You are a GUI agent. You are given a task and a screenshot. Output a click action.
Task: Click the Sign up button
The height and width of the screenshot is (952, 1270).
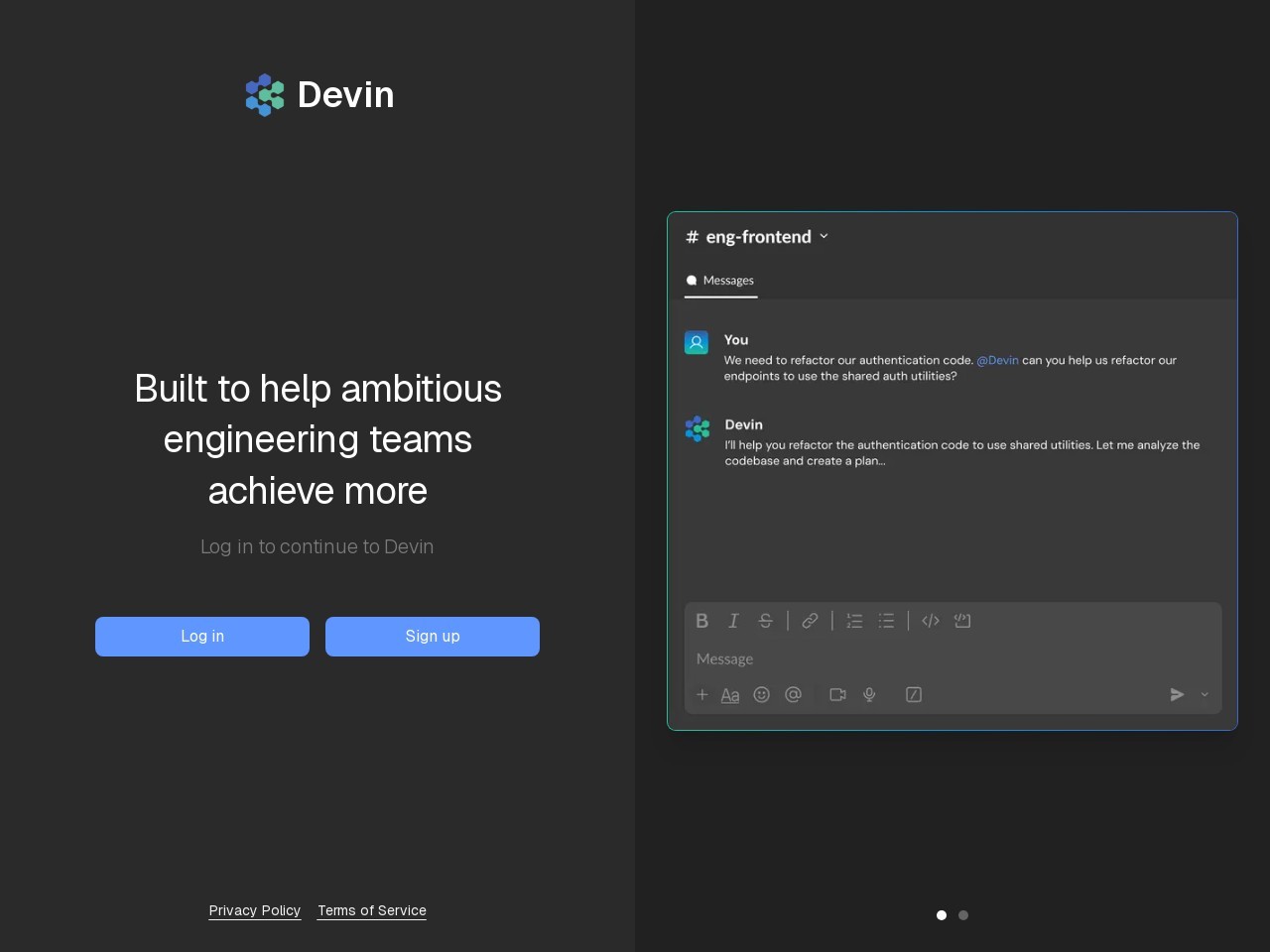pyautogui.click(x=433, y=636)
